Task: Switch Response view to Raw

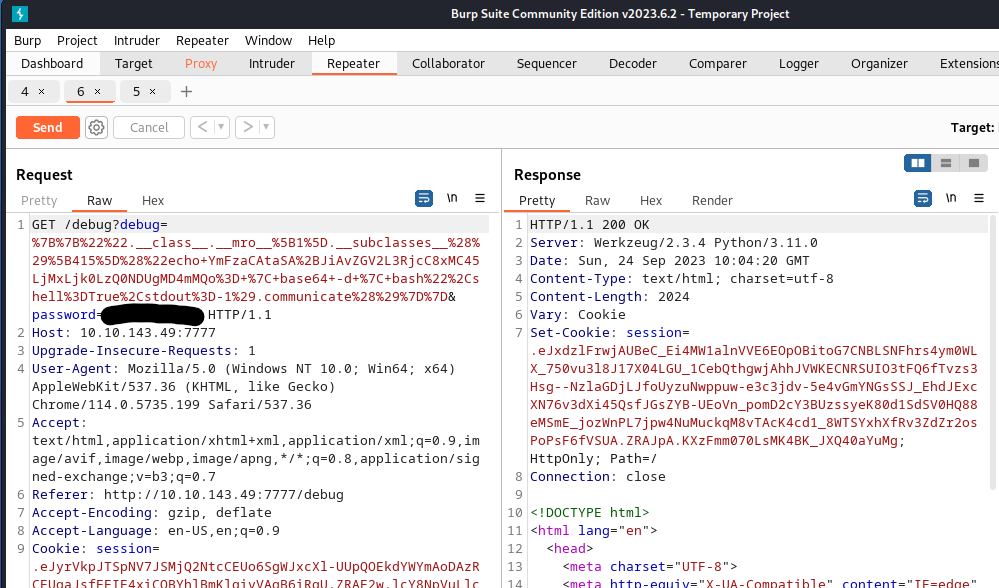Action: (598, 201)
